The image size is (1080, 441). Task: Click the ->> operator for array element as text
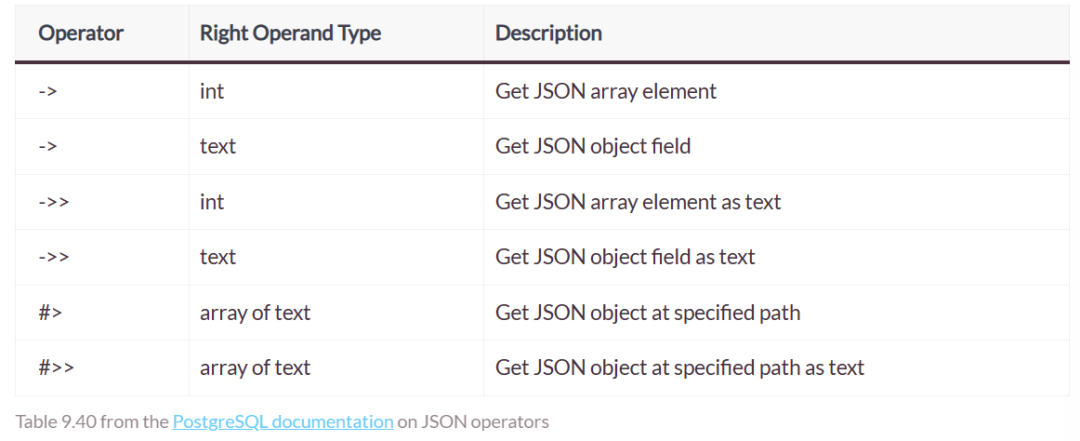(54, 202)
